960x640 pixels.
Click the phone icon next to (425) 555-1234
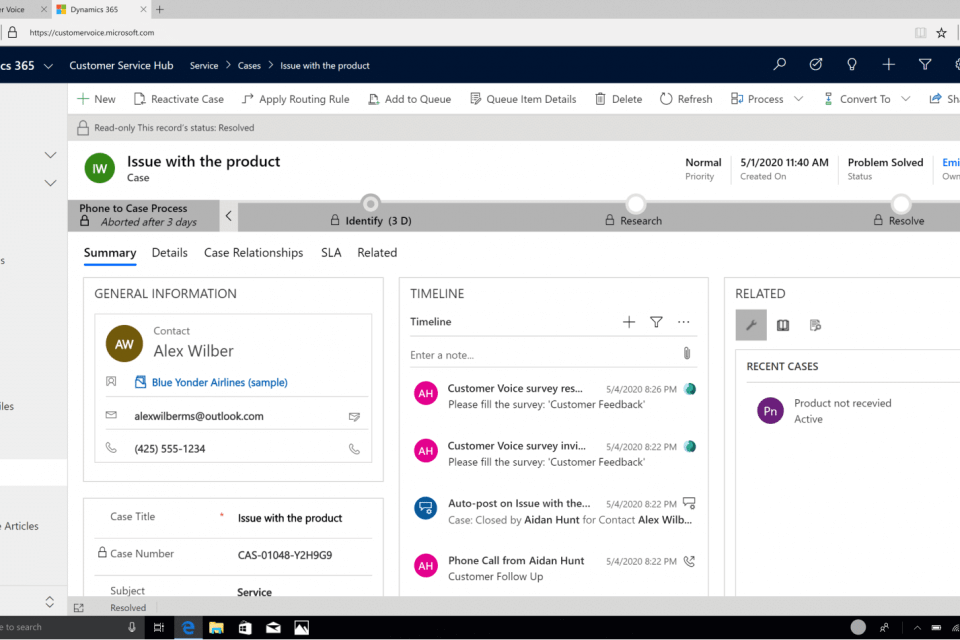tap(354, 449)
